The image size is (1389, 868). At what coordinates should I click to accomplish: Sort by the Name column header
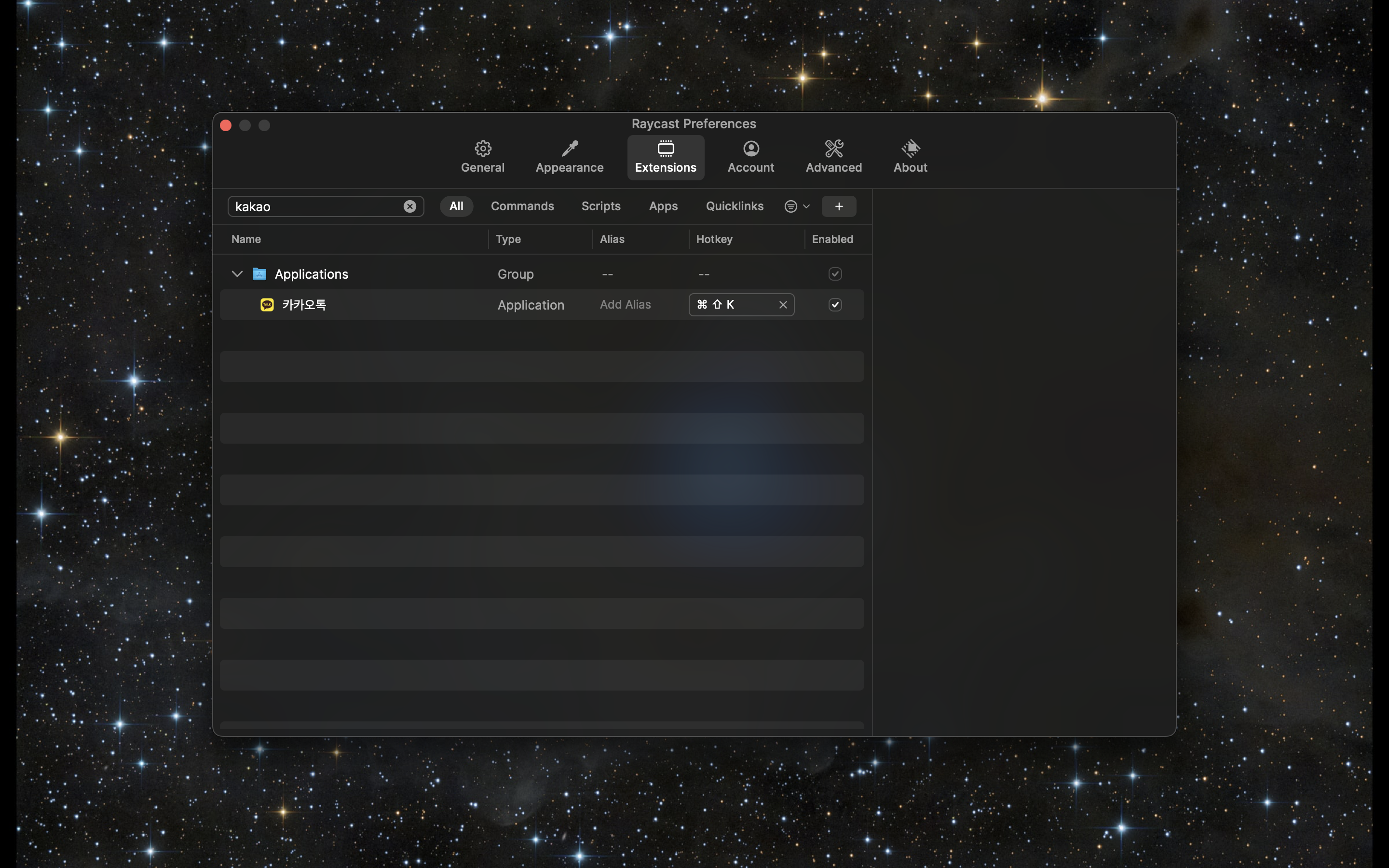point(246,239)
